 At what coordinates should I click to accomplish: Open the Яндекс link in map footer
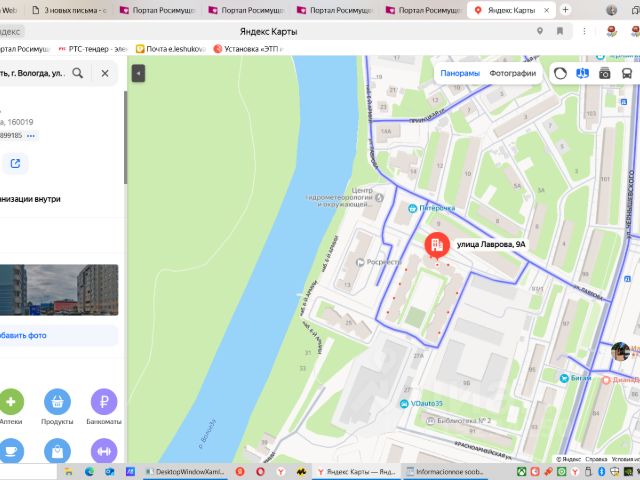coord(571,459)
